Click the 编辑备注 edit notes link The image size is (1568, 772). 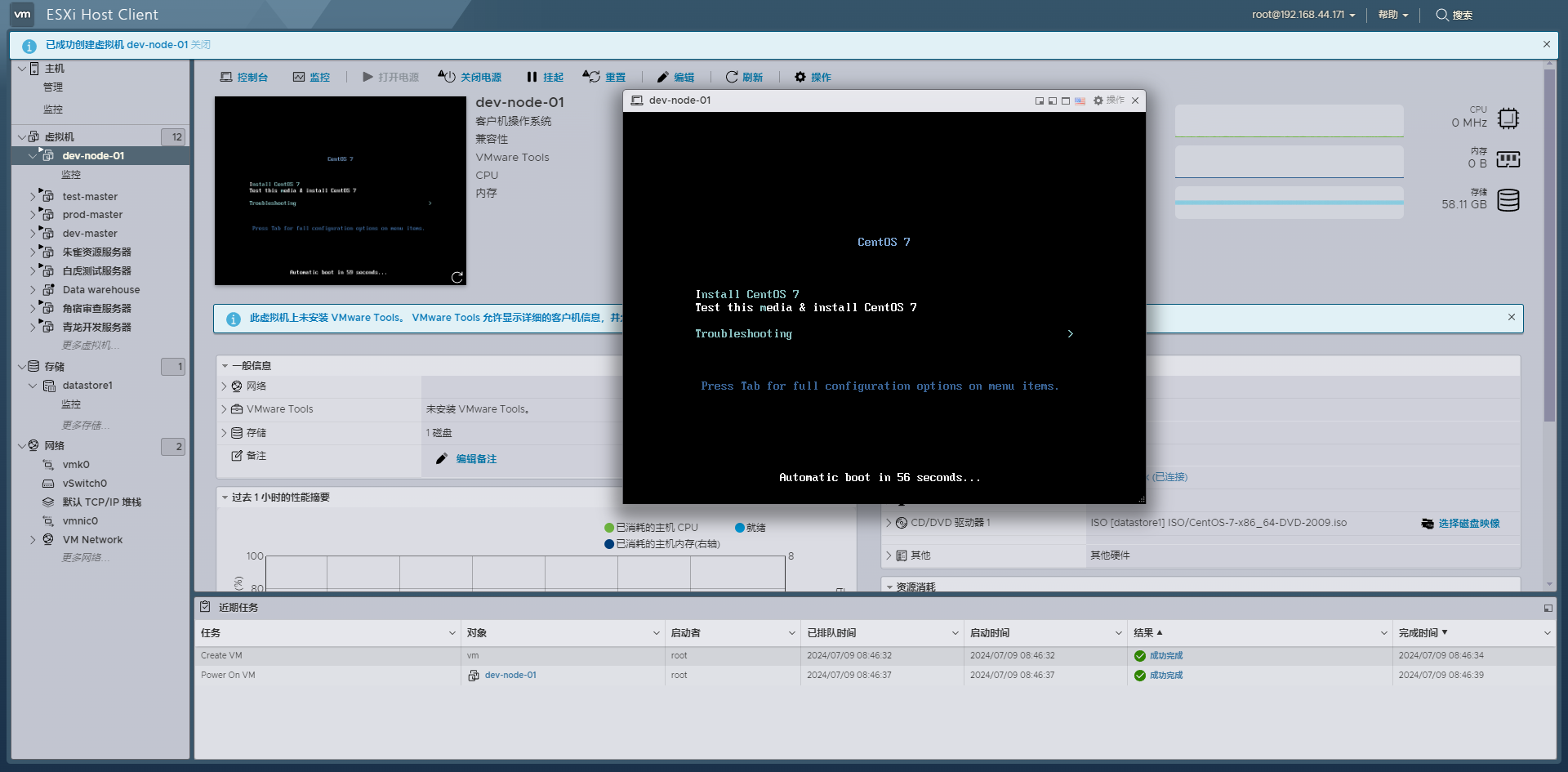tap(476, 459)
